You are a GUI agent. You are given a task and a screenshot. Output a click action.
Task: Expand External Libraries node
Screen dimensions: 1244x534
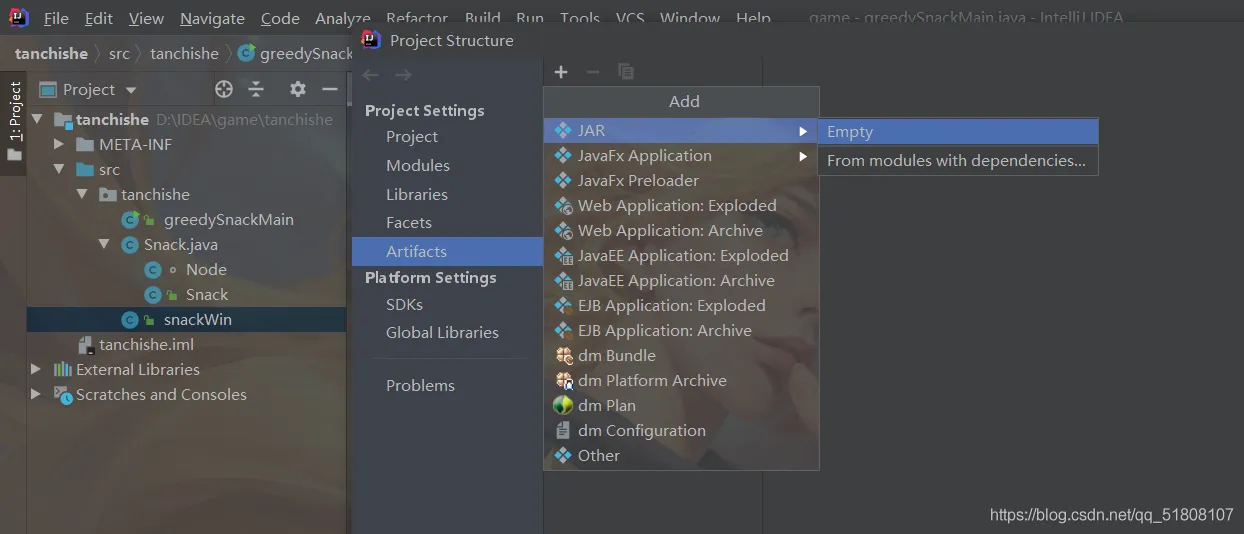tap(37, 370)
